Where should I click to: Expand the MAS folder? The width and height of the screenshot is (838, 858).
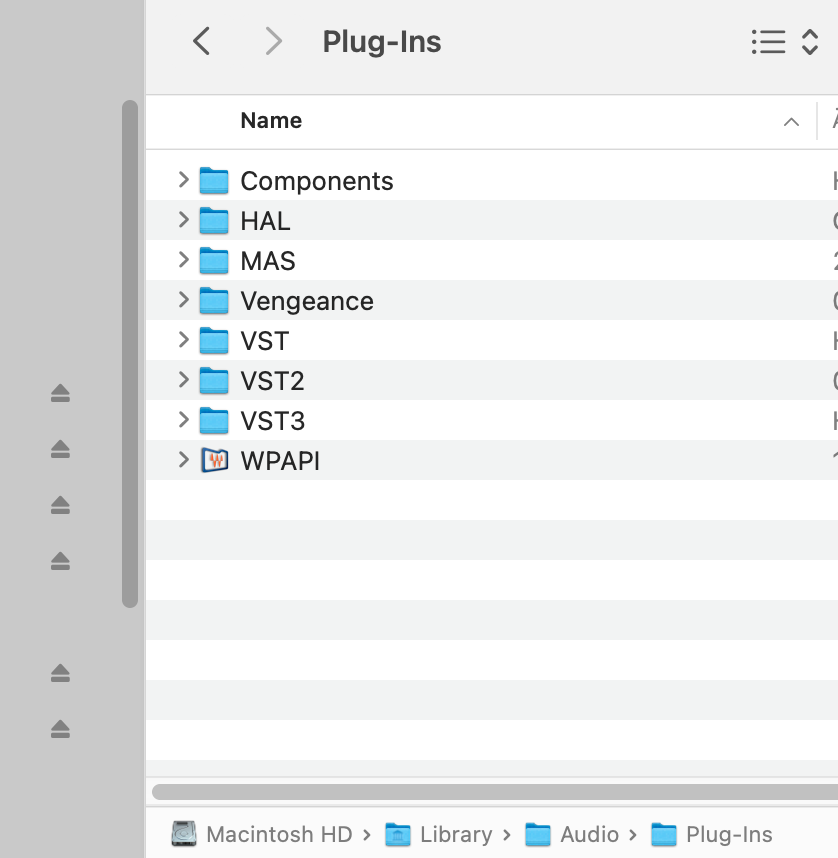point(183,260)
